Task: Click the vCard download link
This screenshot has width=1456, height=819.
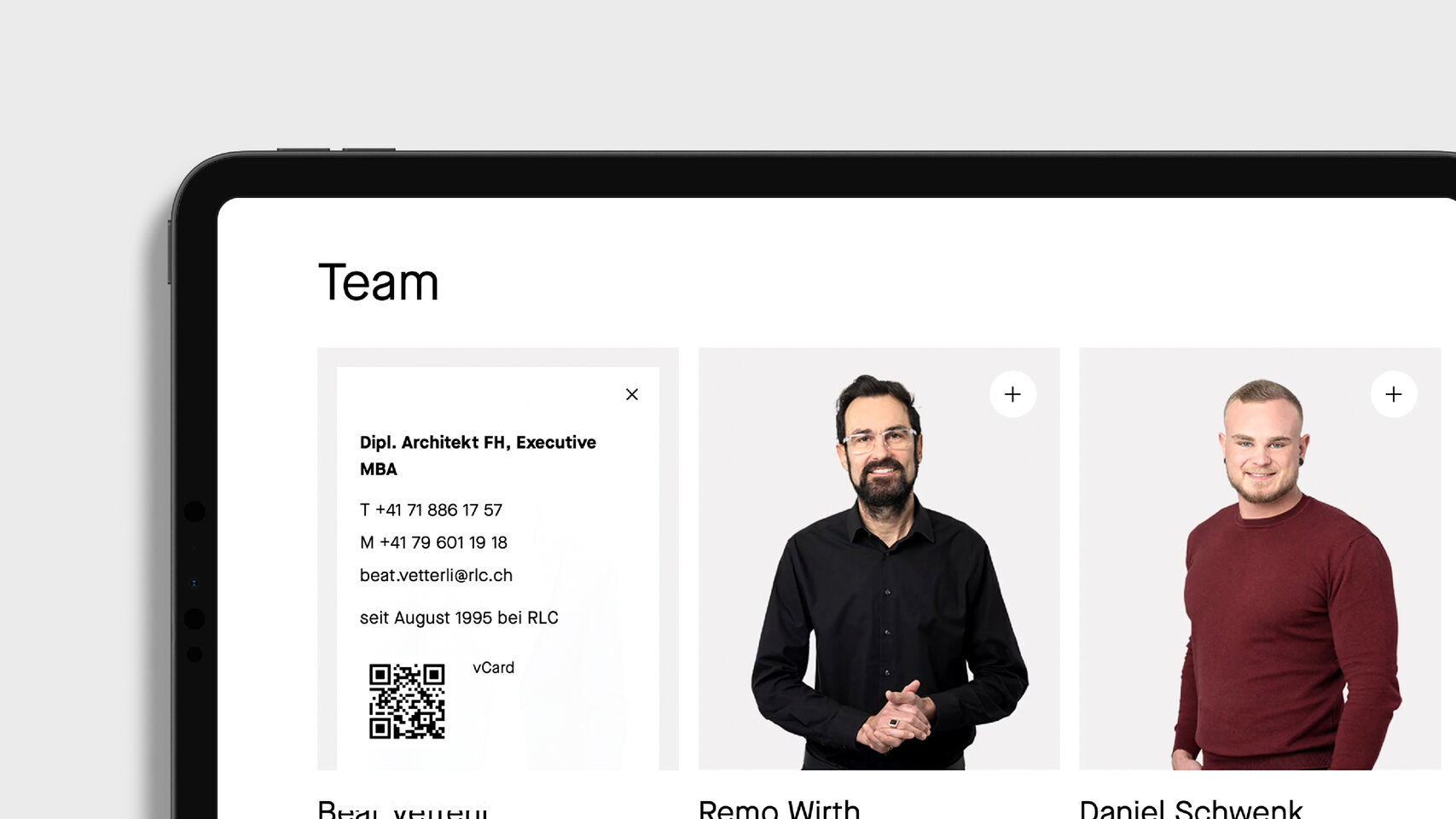Action: point(493,668)
